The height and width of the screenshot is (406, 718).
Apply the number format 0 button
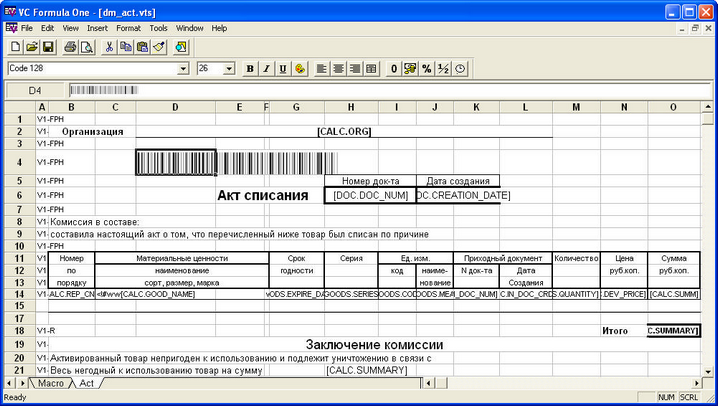394,69
